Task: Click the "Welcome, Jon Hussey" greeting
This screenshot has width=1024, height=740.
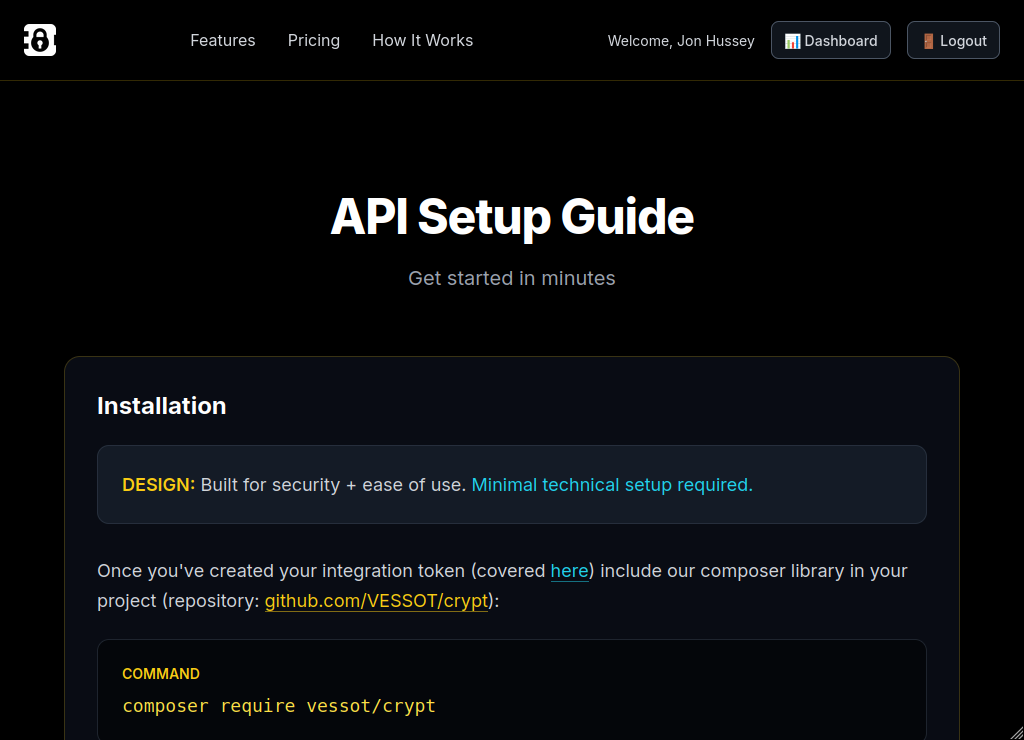Action: [681, 41]
